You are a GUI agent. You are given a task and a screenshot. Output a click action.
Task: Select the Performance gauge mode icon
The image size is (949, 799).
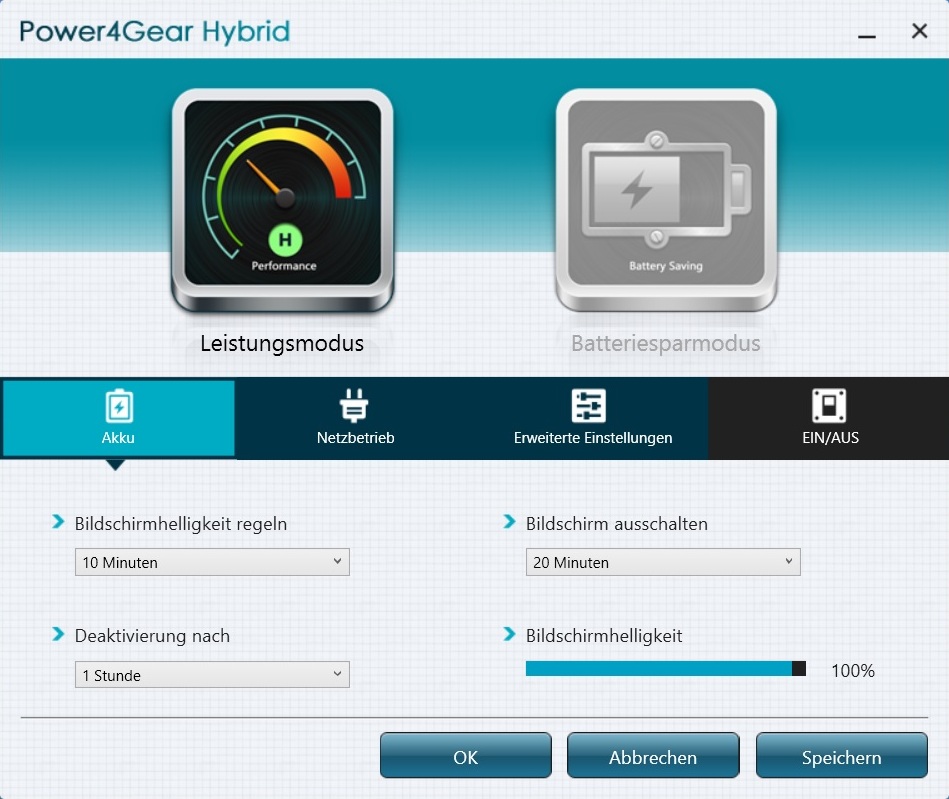(283, 199)
